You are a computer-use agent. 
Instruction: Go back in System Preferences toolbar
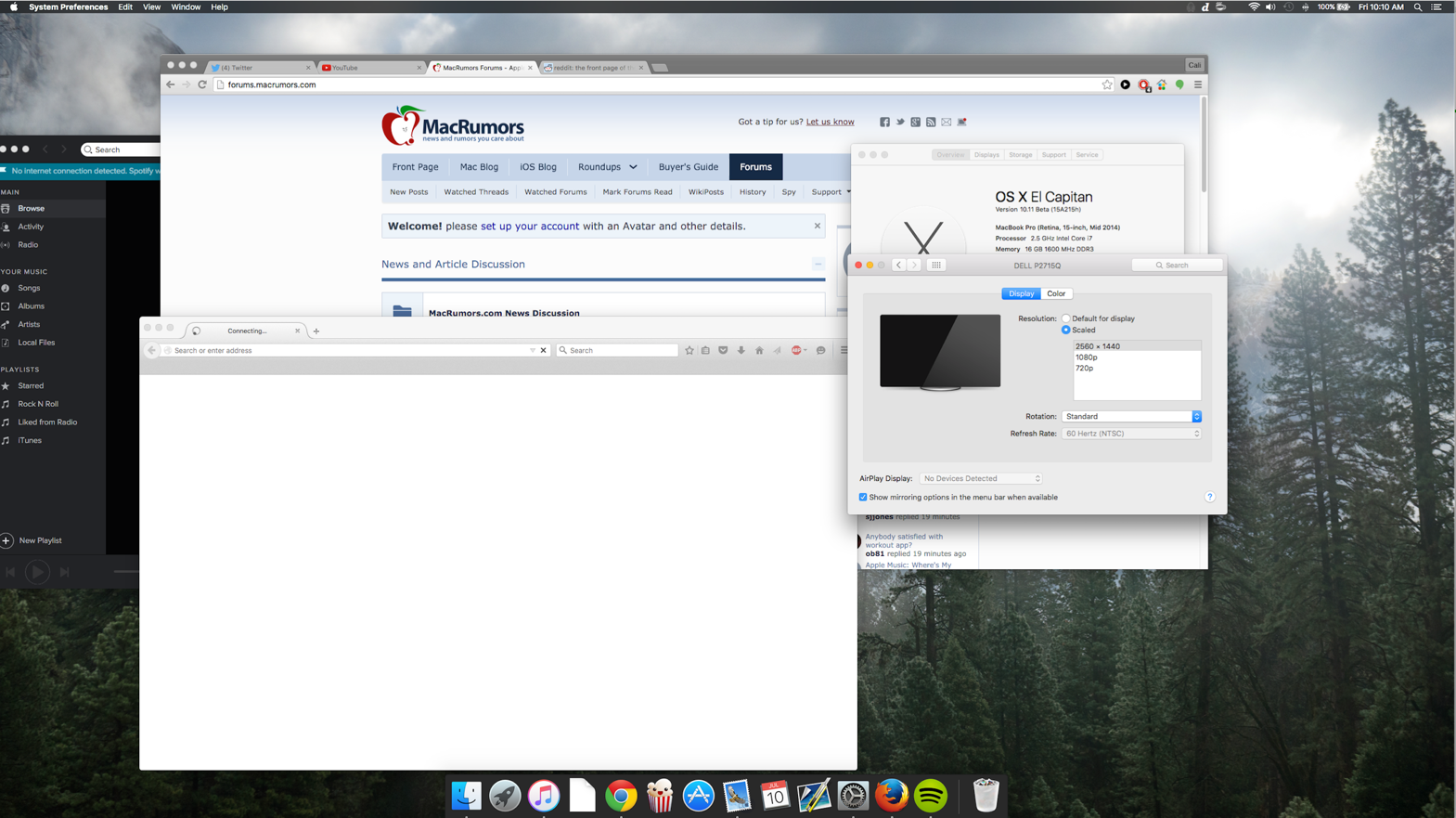(x=898, y=266)
